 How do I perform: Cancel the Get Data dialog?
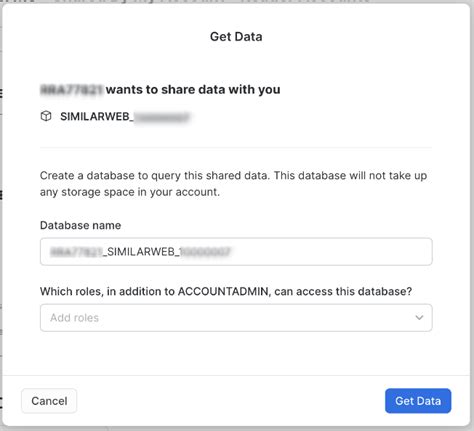coord(49,401)
